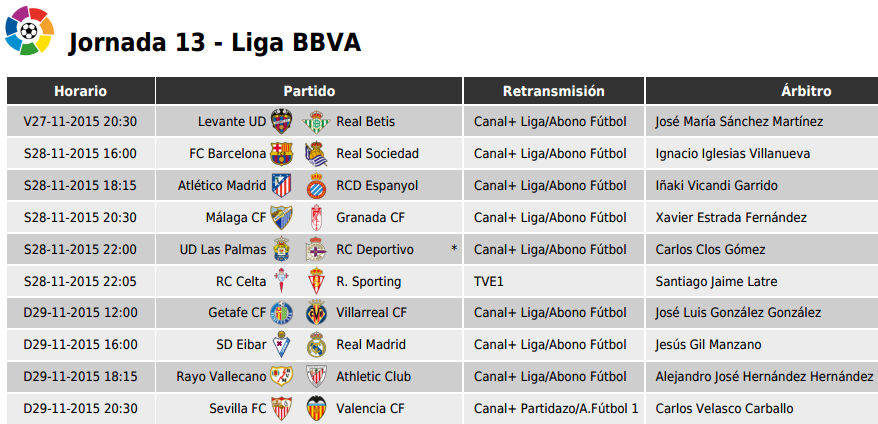Screen dimensions: 878x424
Task: Click the Canal+ Partidazo/A.Fútbol 1 entry
Action: pos(556,408)
